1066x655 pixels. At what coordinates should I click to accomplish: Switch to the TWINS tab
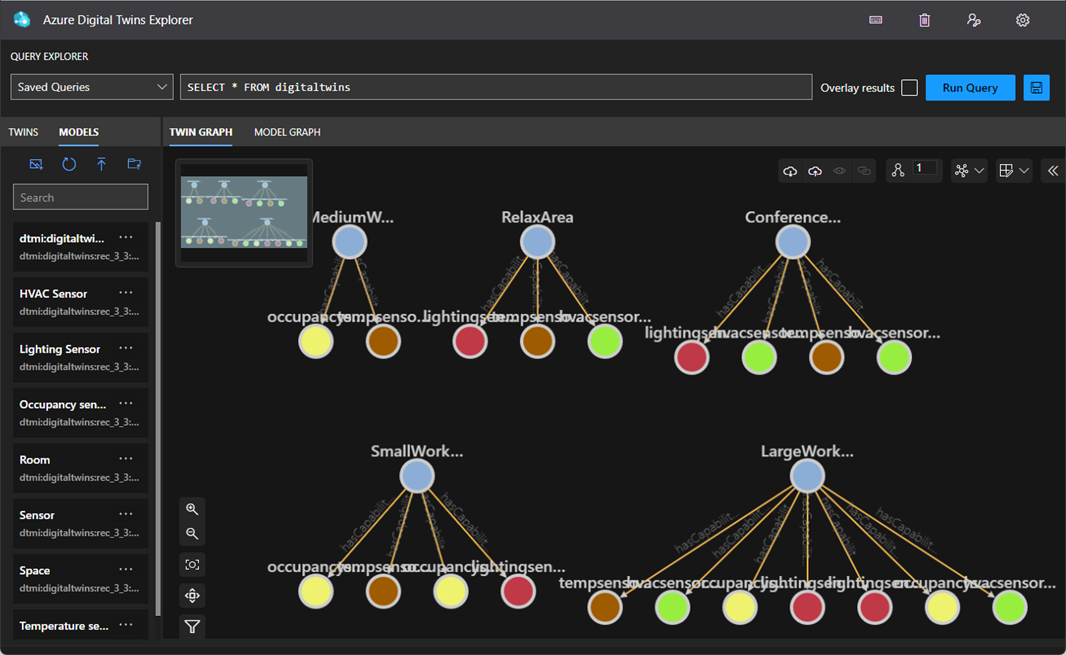[23, 132]
